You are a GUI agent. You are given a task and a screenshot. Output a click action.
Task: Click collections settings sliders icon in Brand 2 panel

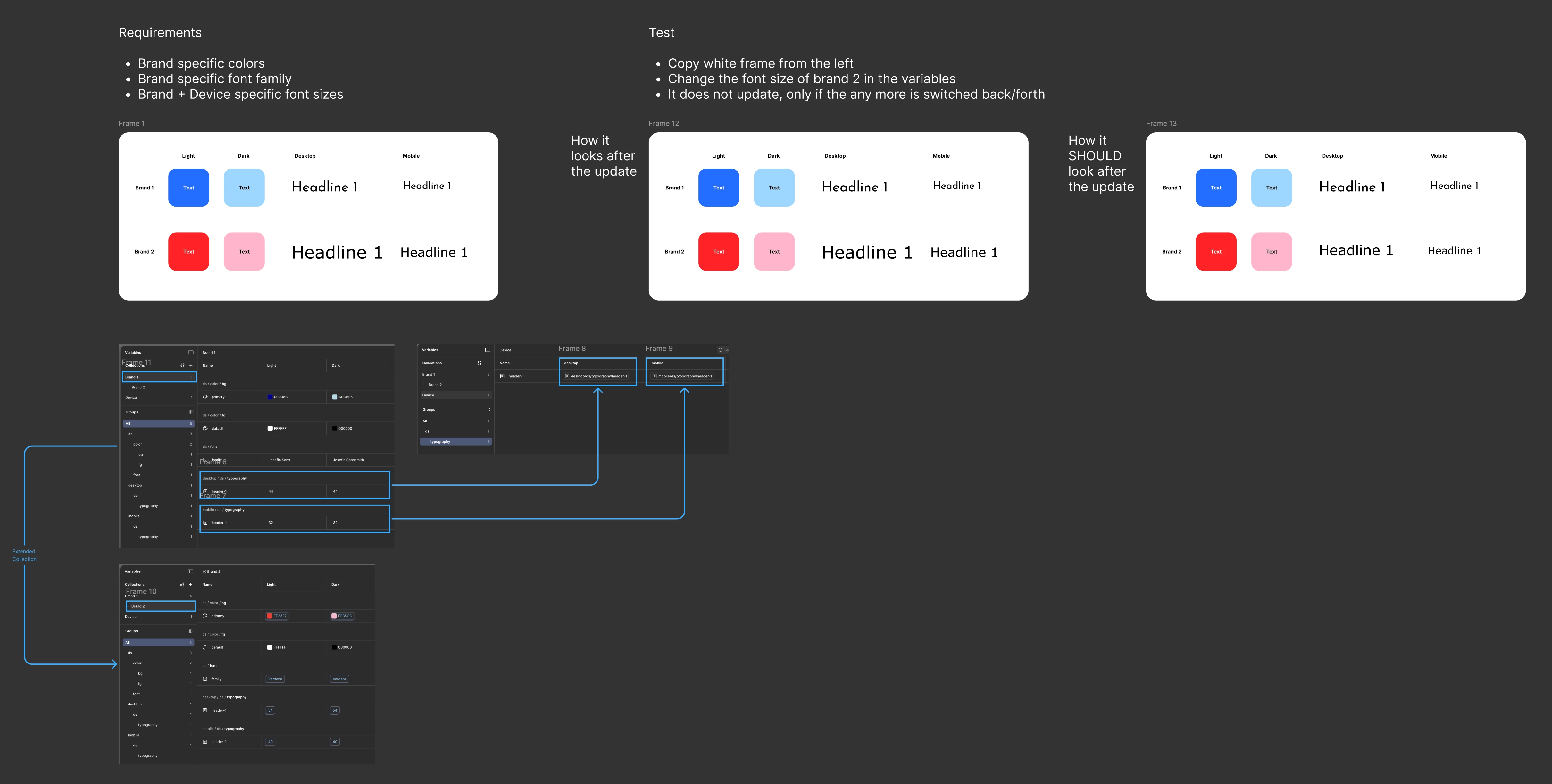pos(182,585)
